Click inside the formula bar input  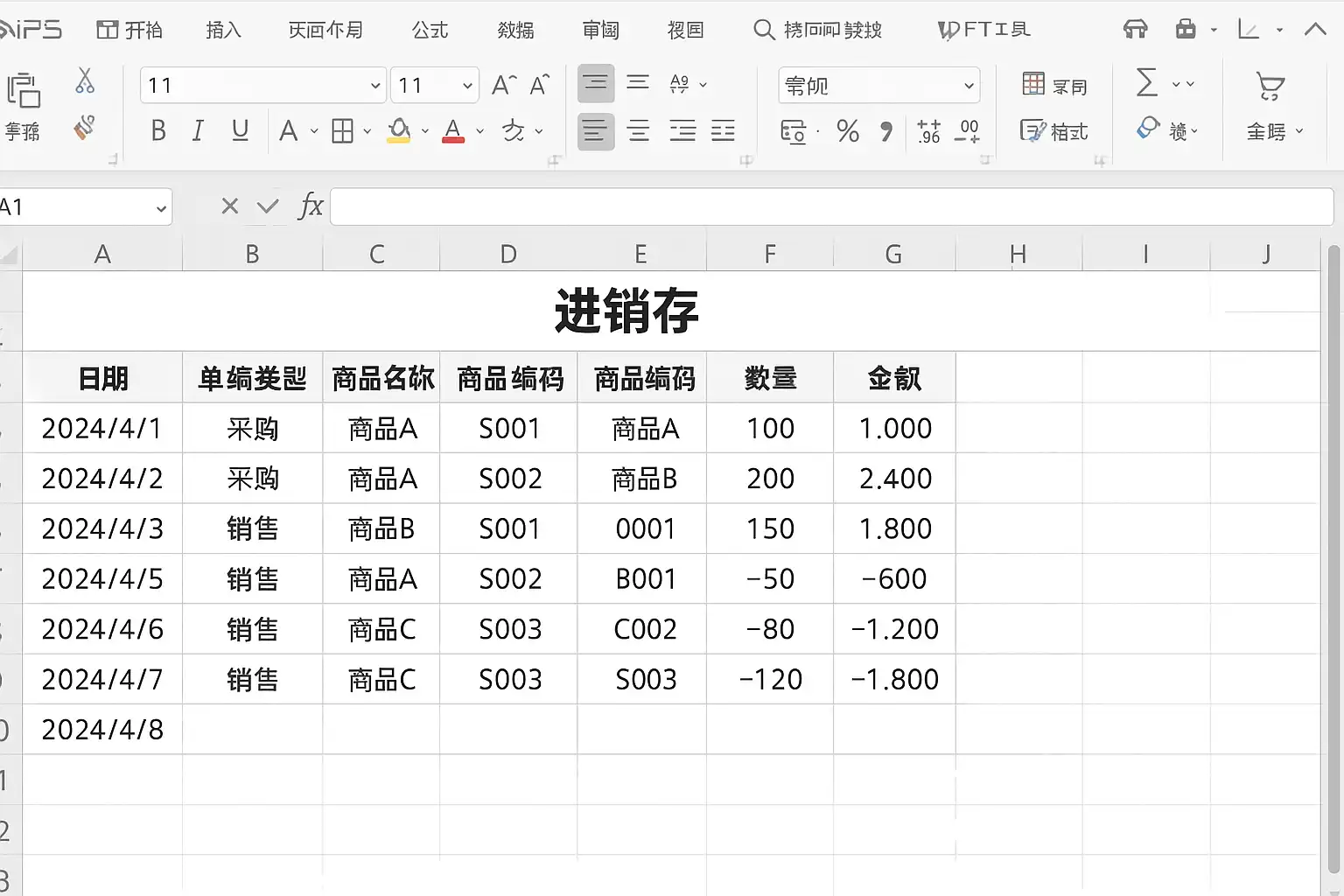coord(831,206)
